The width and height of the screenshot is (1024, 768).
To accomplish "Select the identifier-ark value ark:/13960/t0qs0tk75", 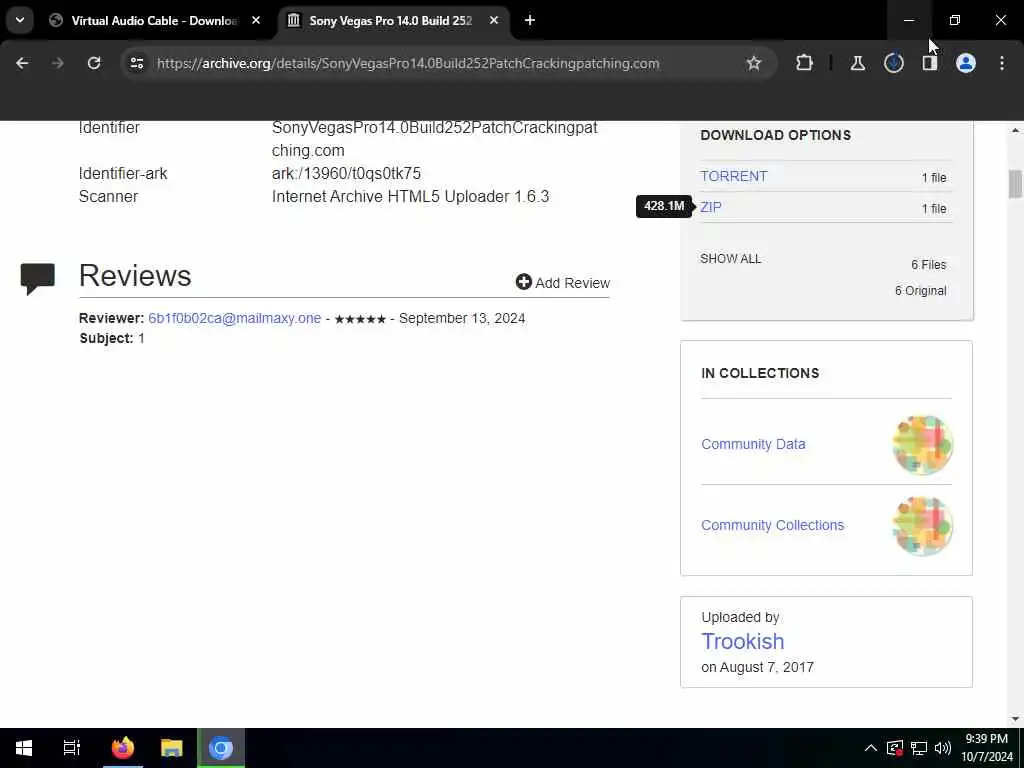I will [x=346, y=174].
